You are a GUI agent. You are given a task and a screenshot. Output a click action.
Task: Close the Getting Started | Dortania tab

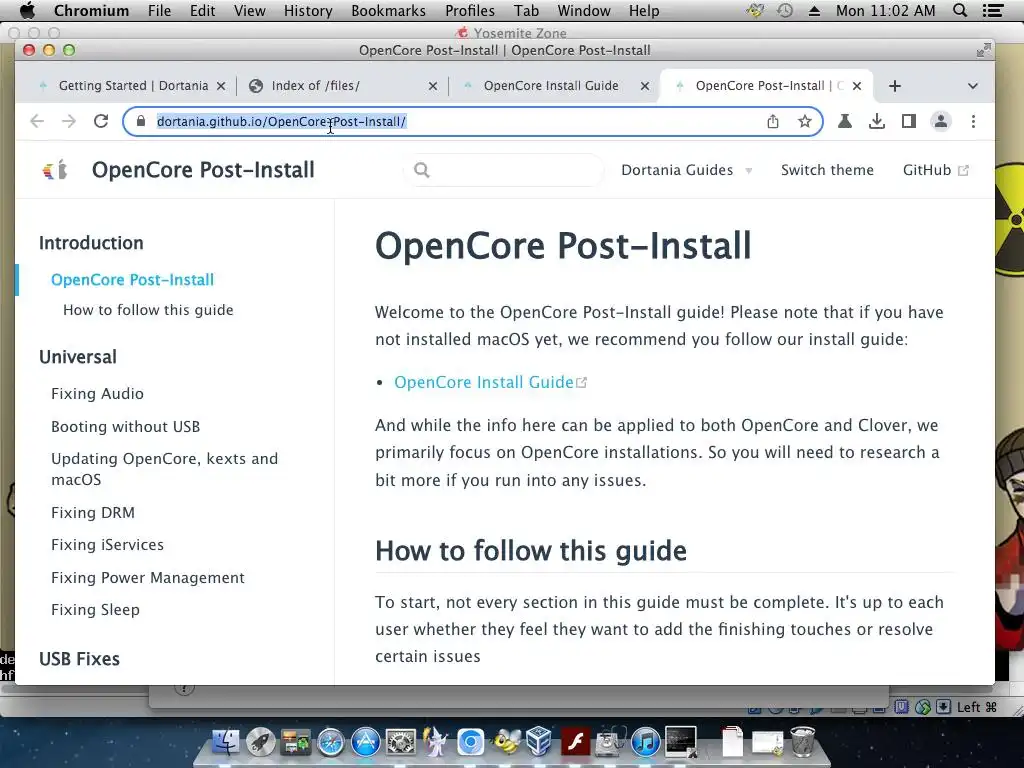point(221,86)
